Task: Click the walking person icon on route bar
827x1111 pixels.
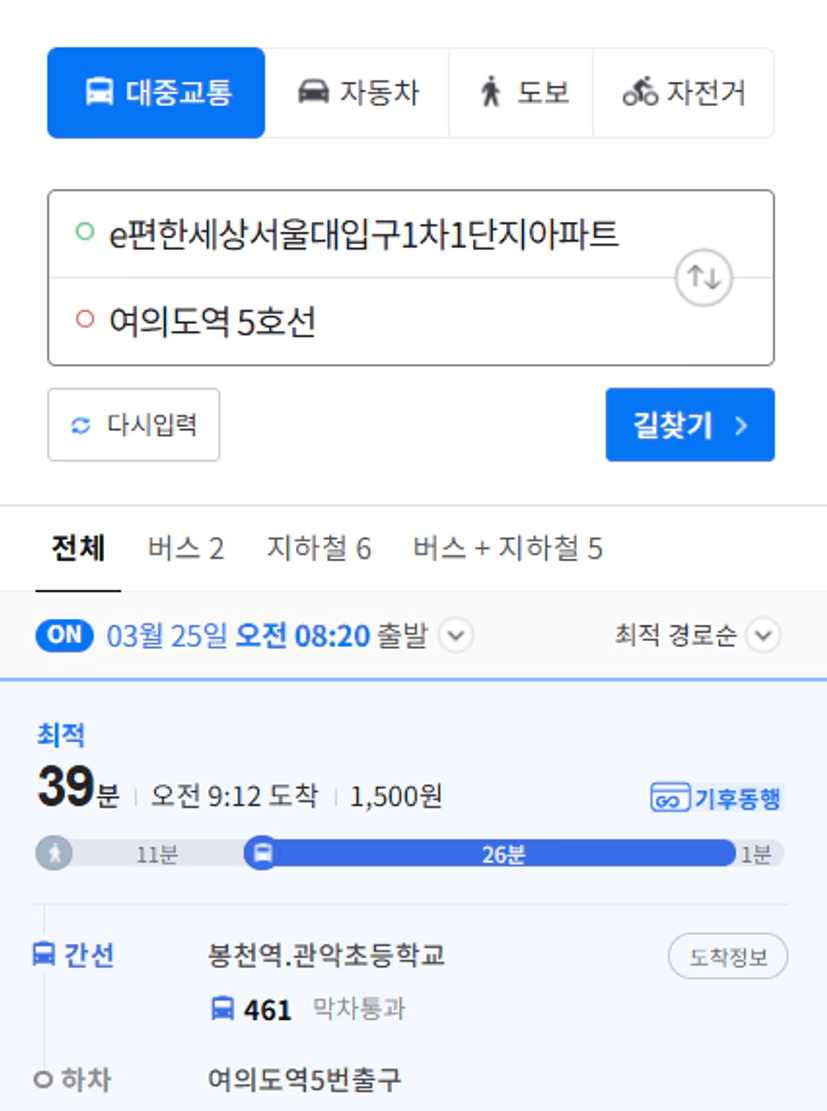Action: click(55, 853)
